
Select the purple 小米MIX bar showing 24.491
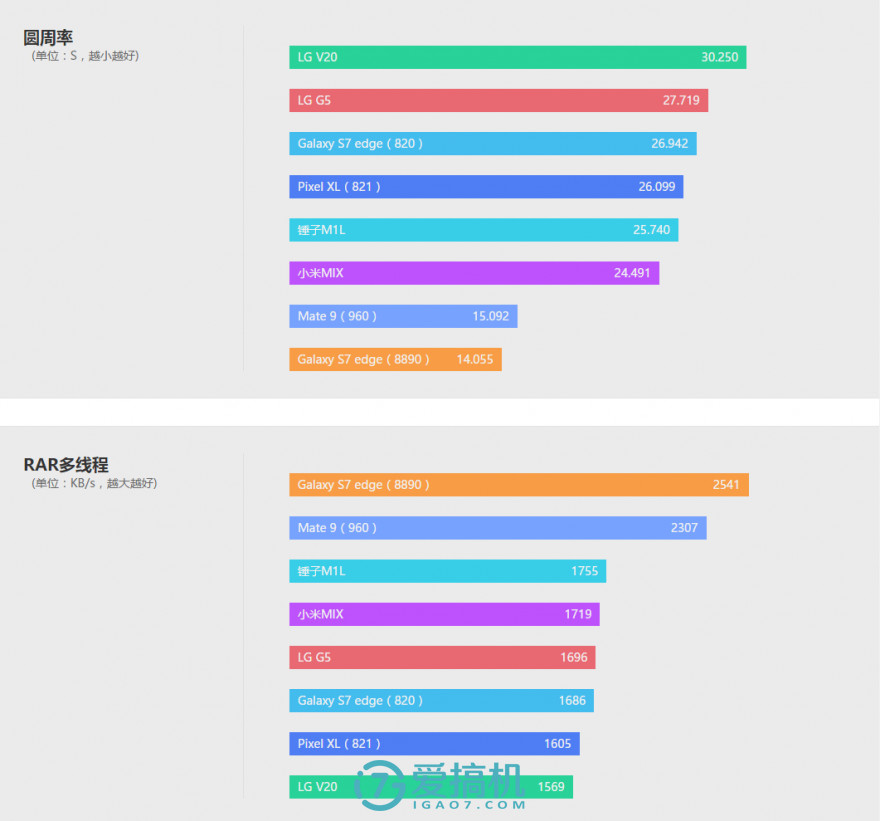click(474, 273)
